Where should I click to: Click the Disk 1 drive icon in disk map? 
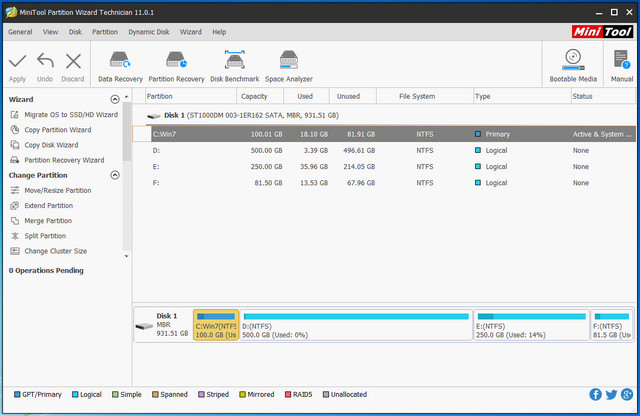(x=144, y=326)
